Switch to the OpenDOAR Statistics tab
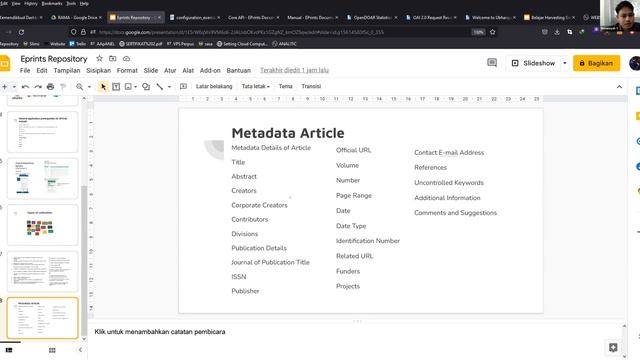The image size is (640, 360). [370, 18]
